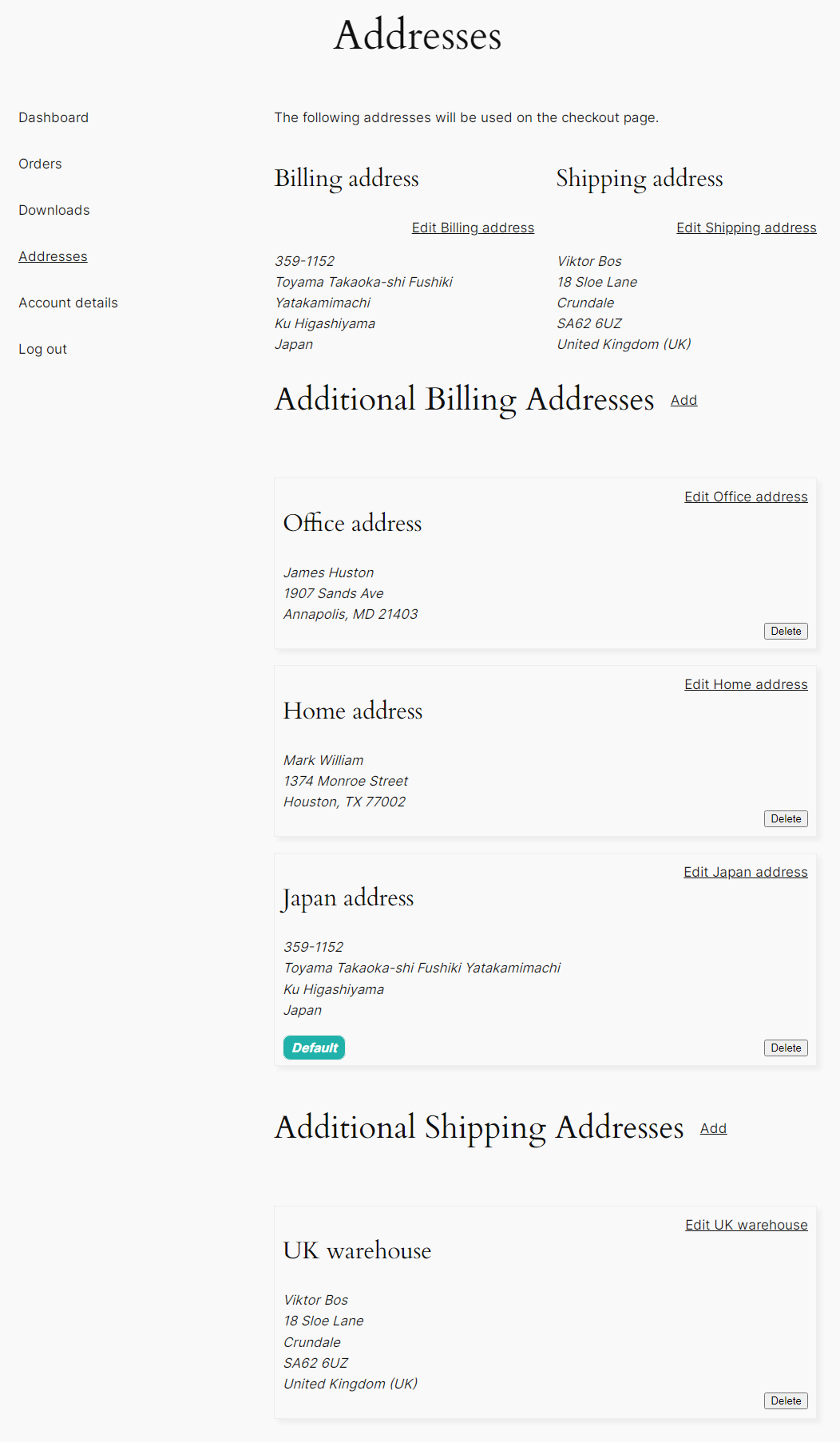Go to Orders in account menu
Viewport: 840px width, 1442px height.
click(40, 164)
